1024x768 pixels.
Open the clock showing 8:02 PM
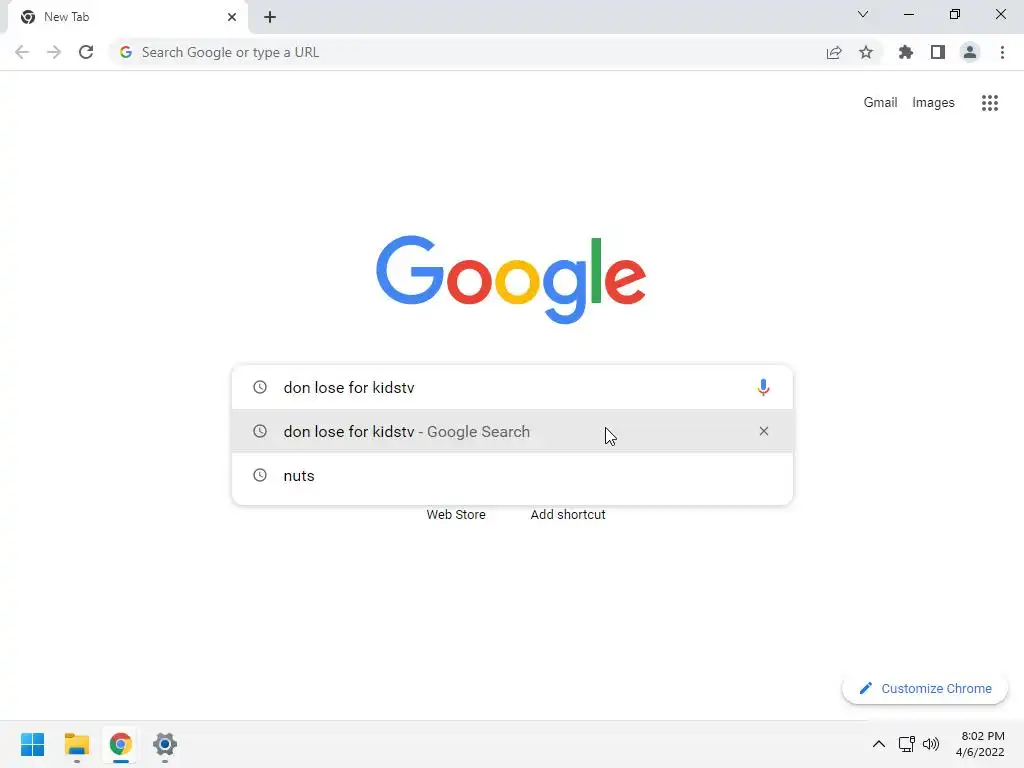pos(980,744)
